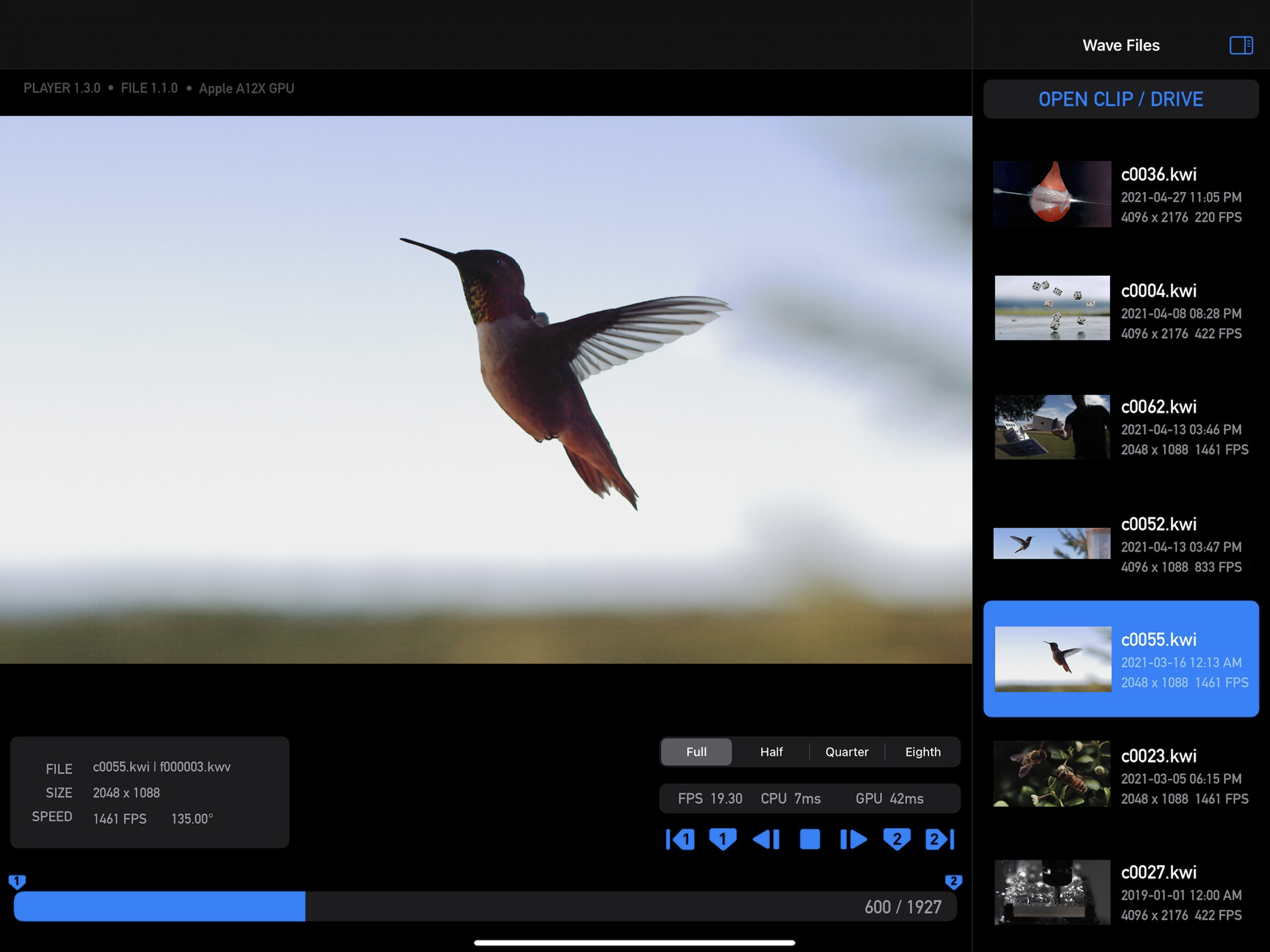1270x952 pixels.
Task: Switch to Eighth resolution
Action: (x=923, y=752)
